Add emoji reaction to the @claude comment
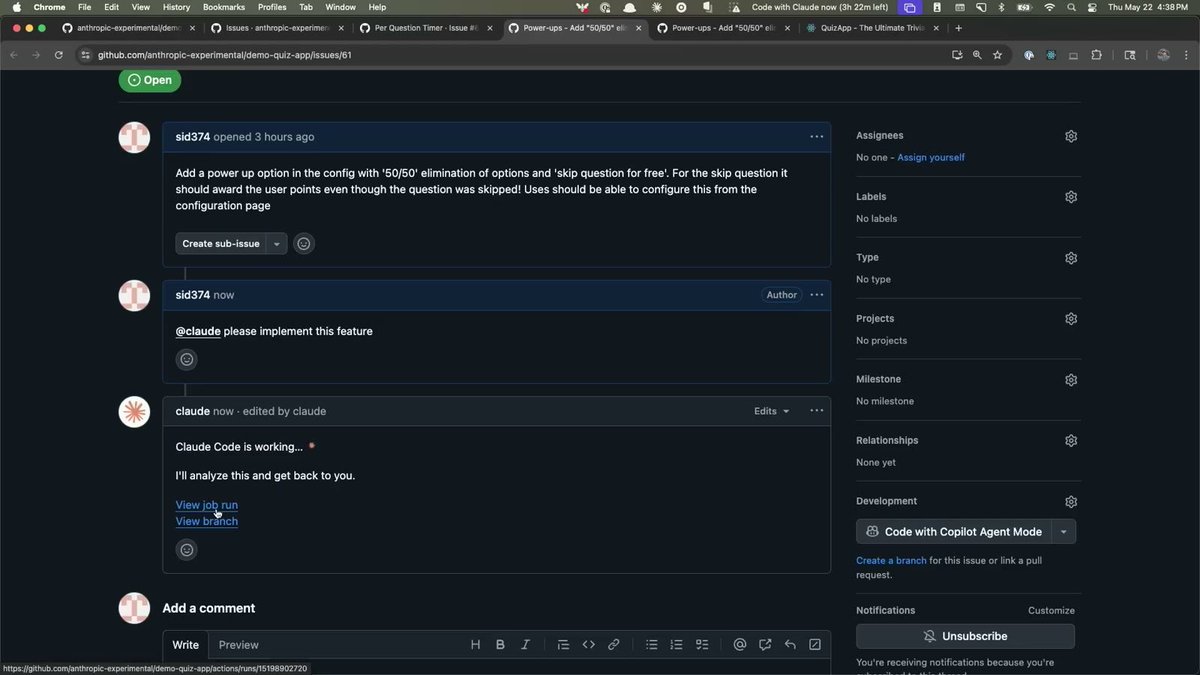This screenshot has height=675, width=1200. click(x=186, y=359)
